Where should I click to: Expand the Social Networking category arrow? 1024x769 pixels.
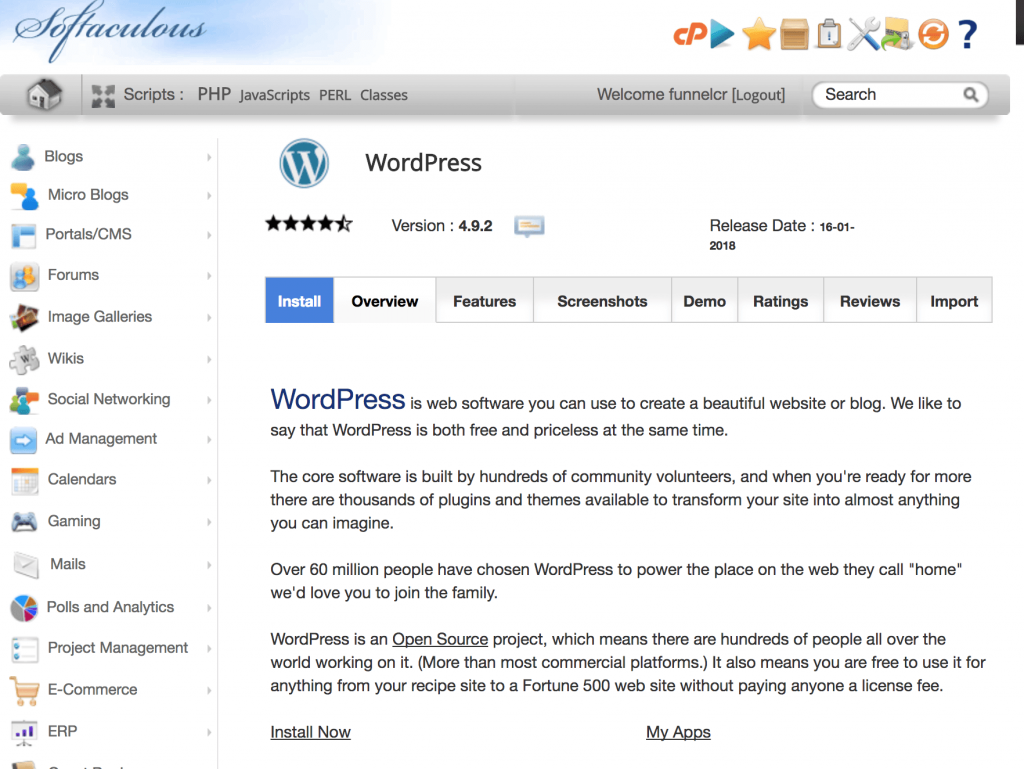click(x=209, y=400)
